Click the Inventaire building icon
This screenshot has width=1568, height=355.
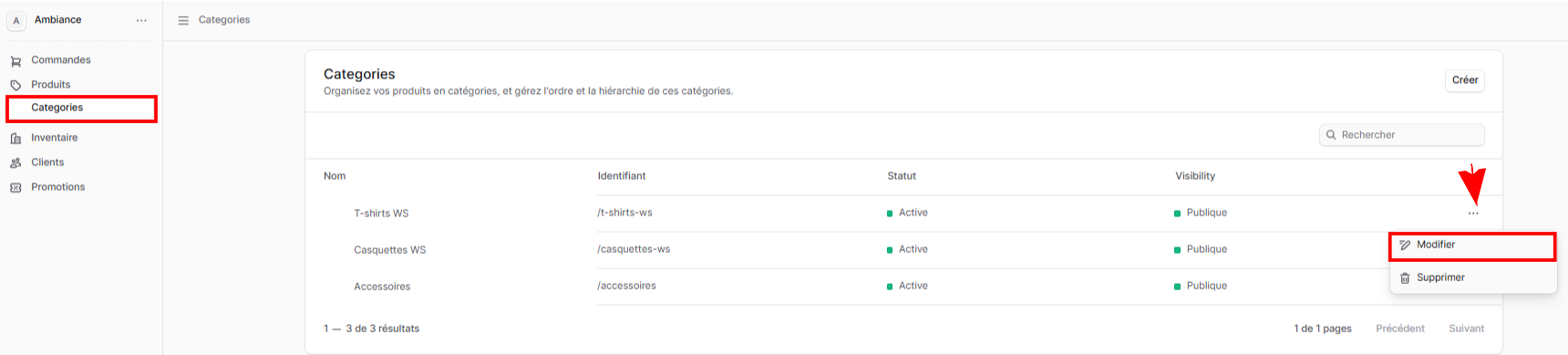pyautogui.click(x=15, y=139)
